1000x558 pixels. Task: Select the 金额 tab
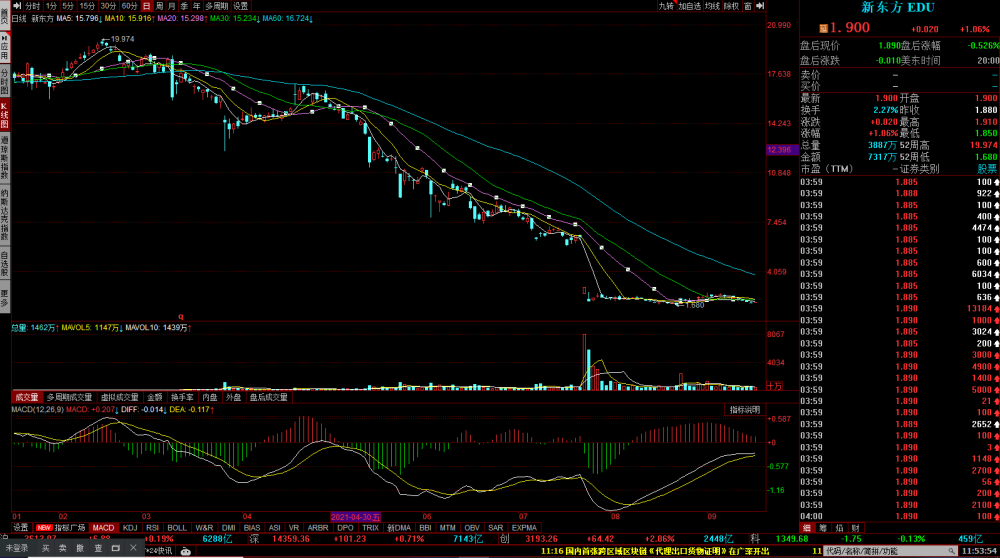click(155, 397)
